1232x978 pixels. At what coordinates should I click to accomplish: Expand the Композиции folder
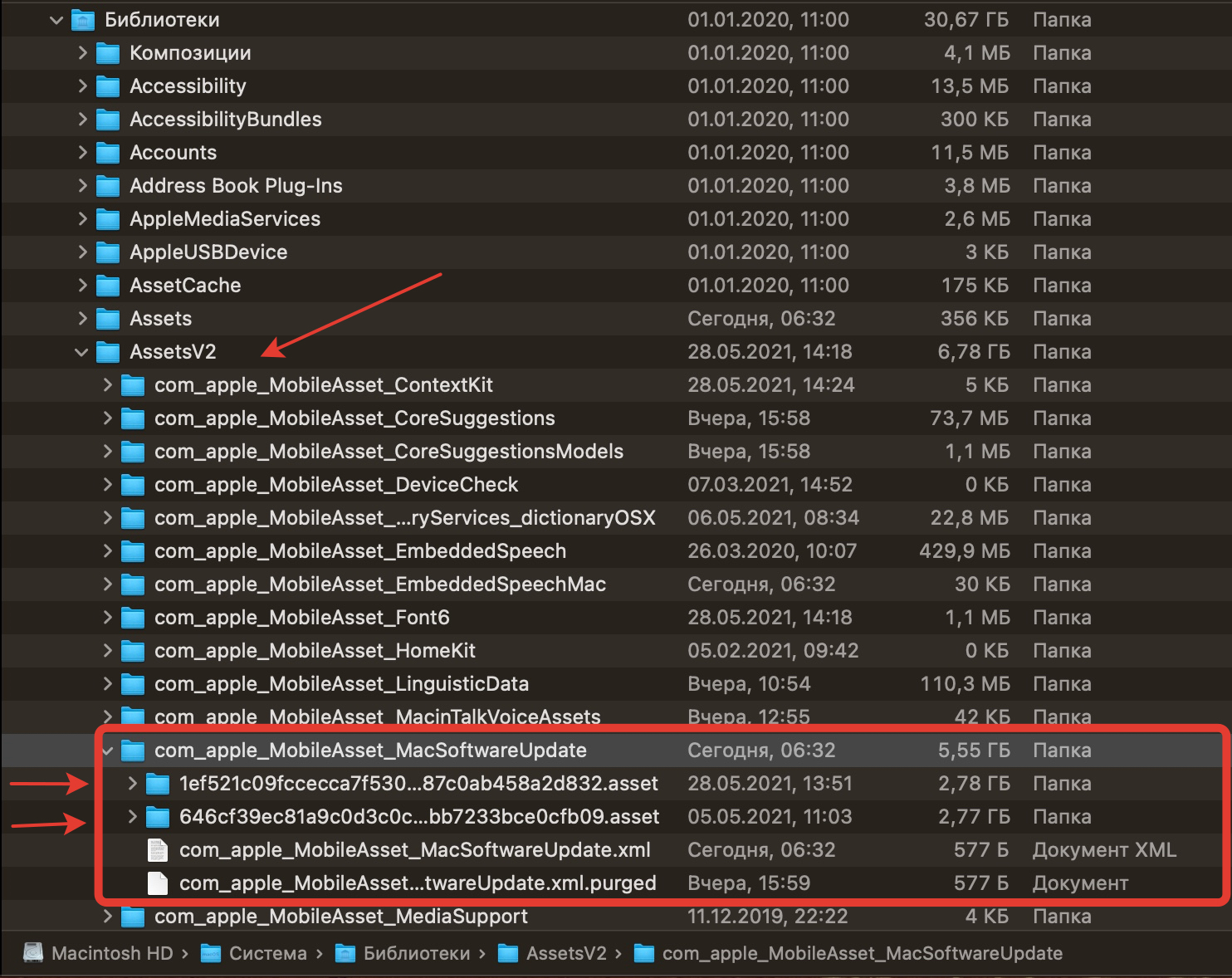click(82, 53)
